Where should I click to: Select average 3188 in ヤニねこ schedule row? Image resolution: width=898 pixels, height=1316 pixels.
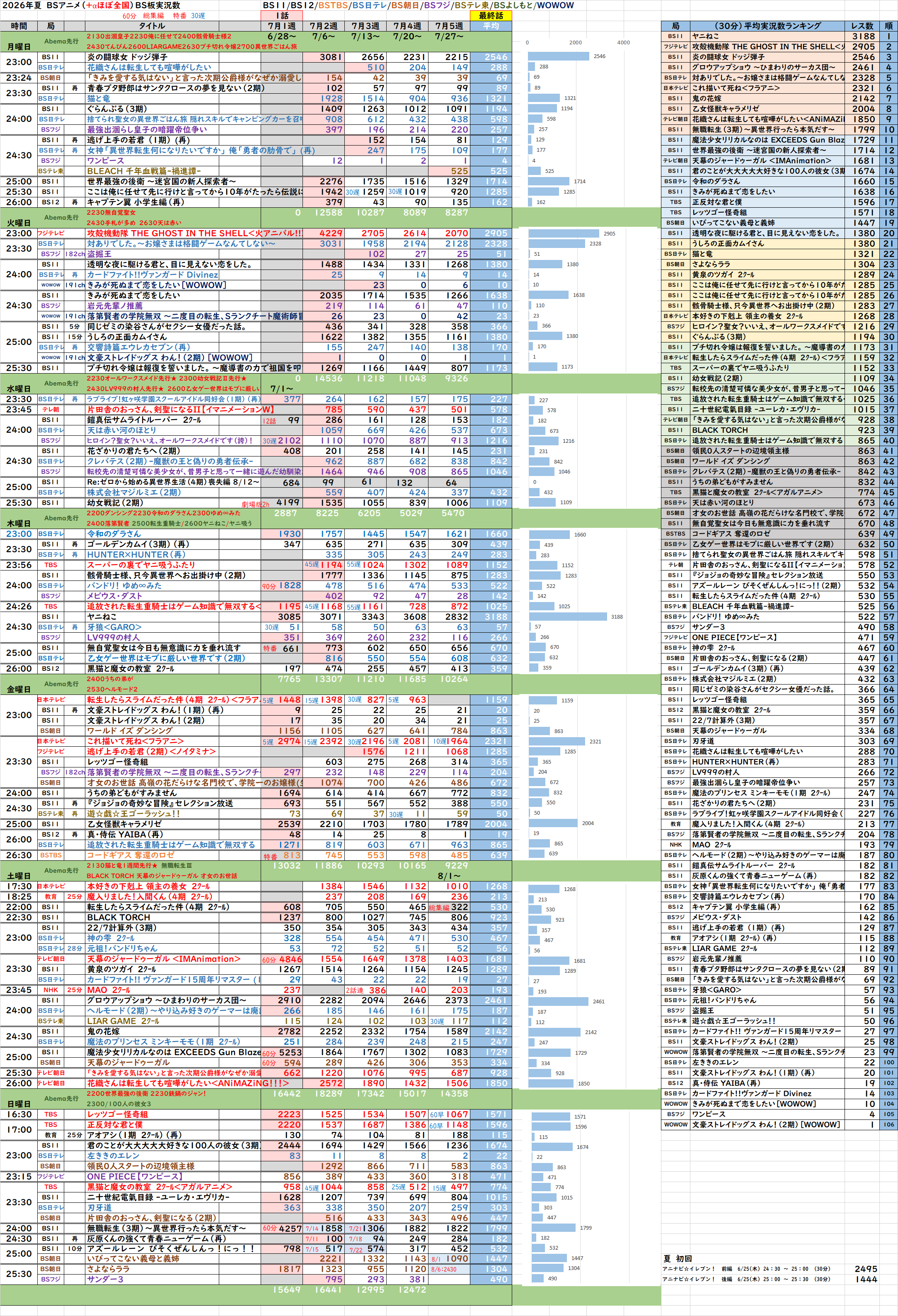click(x=491, y=617)
